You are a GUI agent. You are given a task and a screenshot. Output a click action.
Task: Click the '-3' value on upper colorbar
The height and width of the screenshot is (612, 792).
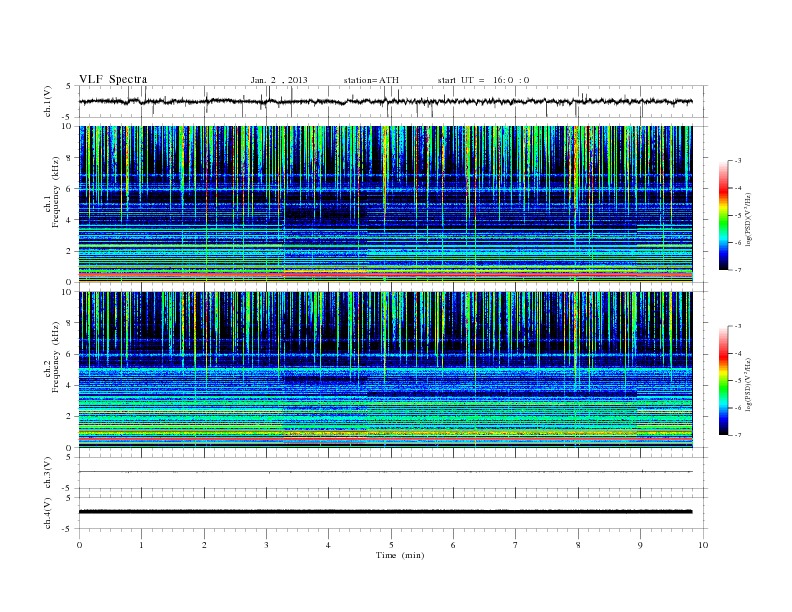click(x=737, y=161)
